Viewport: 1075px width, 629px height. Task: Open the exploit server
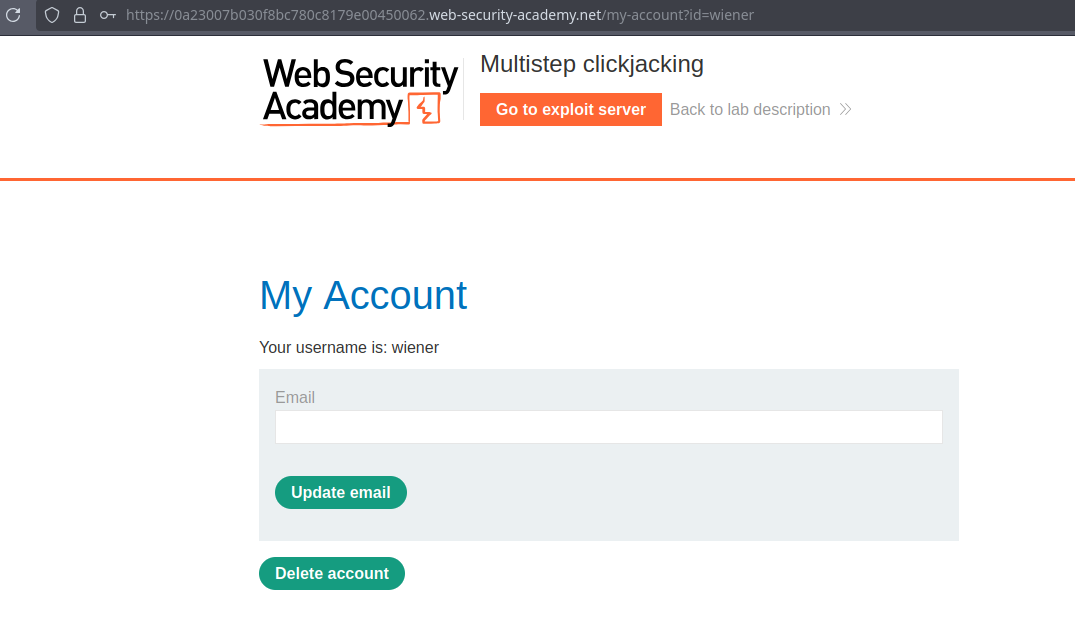click(570, 109)
